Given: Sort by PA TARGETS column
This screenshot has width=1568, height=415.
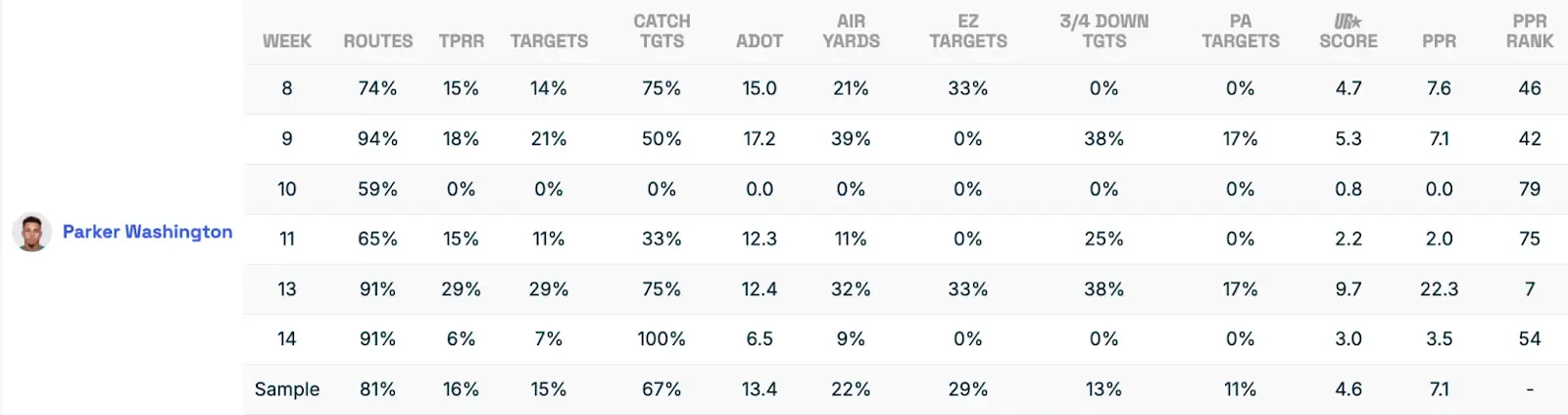Looking at the screenshot, I should (1240, 31).
